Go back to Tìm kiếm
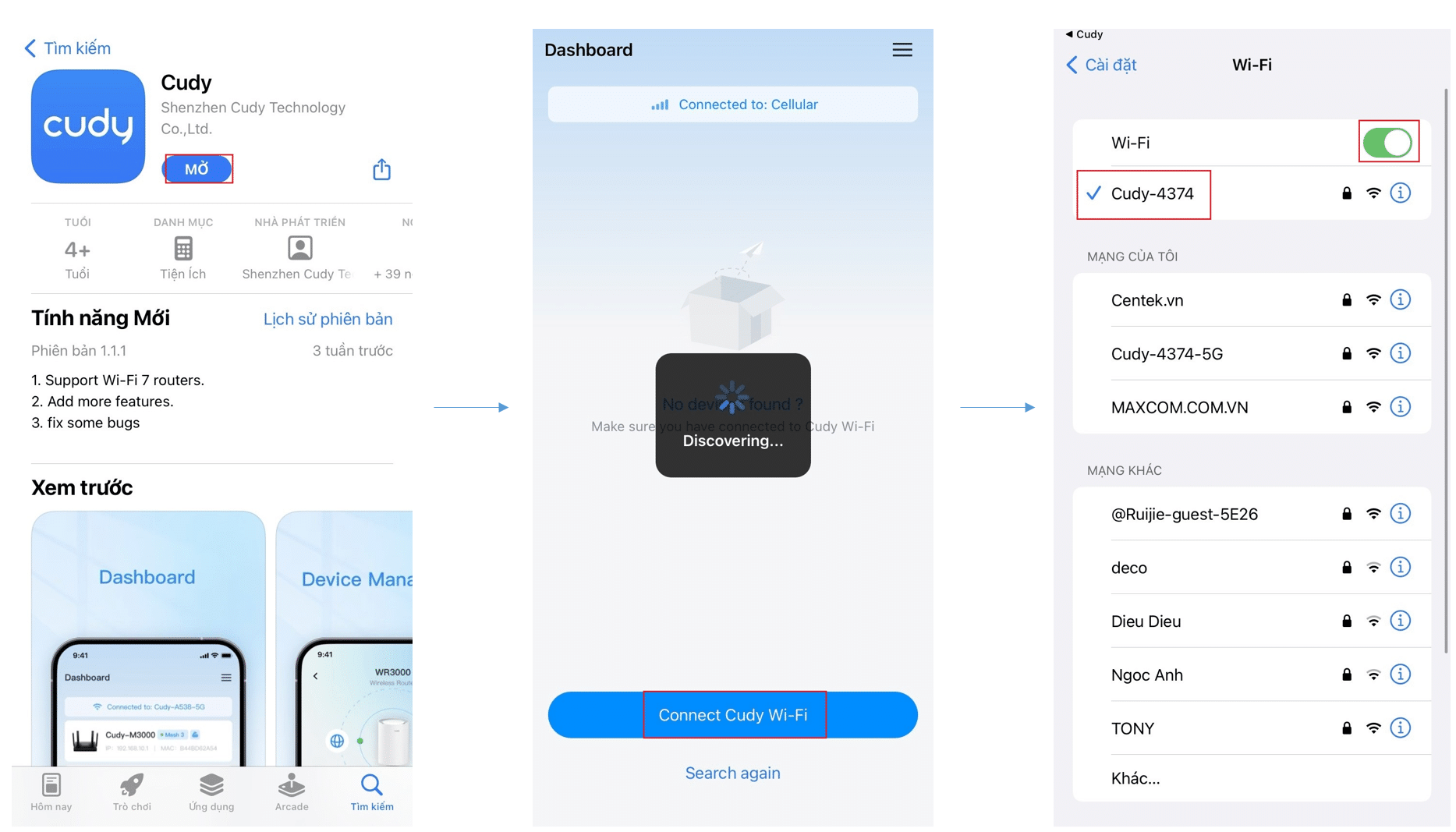The height and width of the screenshot is (832, 1456). [68, 48]
